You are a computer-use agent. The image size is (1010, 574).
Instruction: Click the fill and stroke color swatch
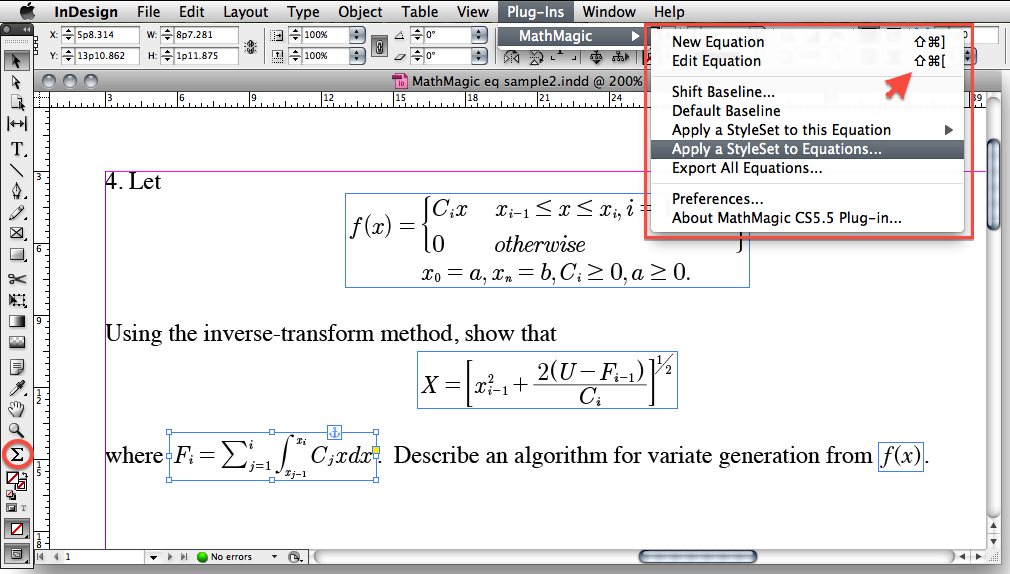[x=15, y=481]
